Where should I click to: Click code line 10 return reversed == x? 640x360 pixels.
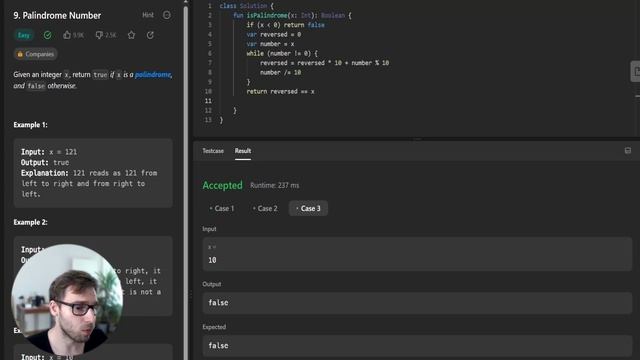coord(280,92)
